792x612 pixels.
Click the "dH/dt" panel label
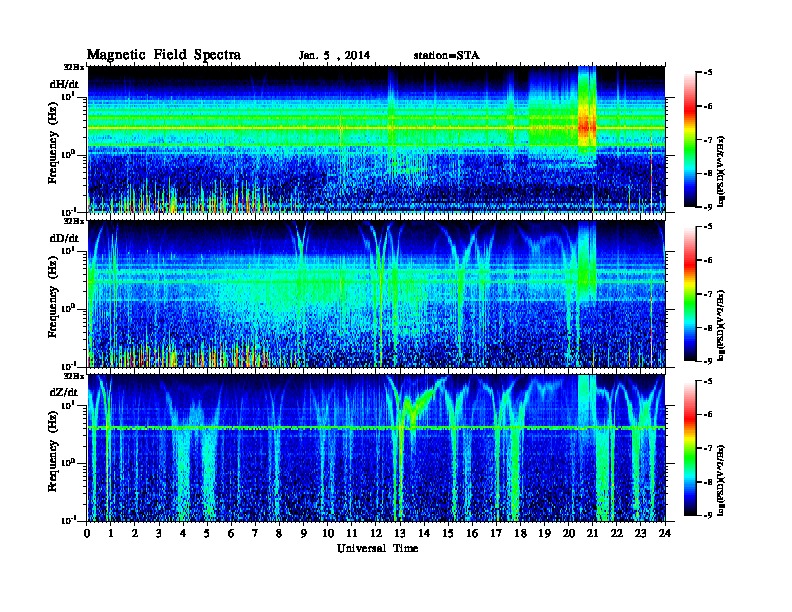(64, 84)
